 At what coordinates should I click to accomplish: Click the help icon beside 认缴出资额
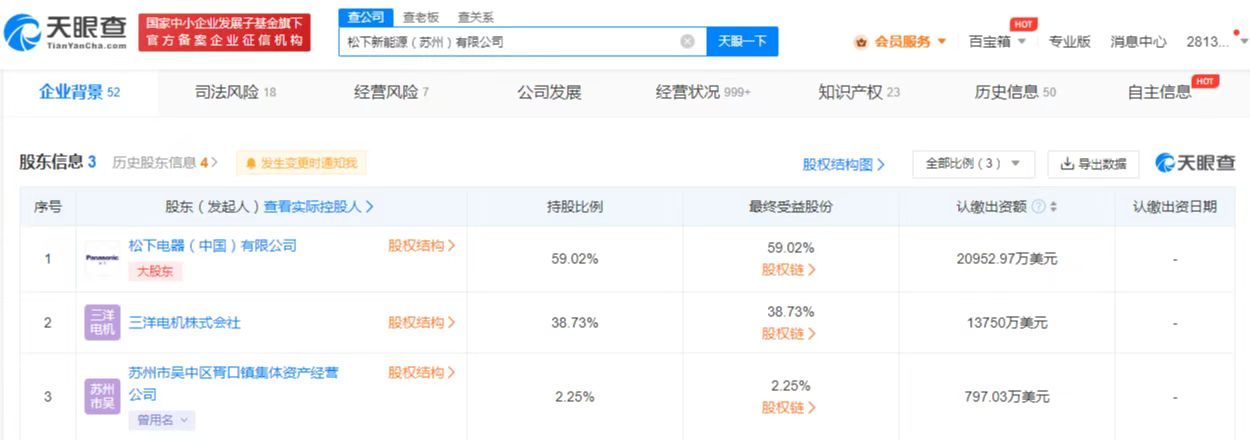click(1038, 207)
